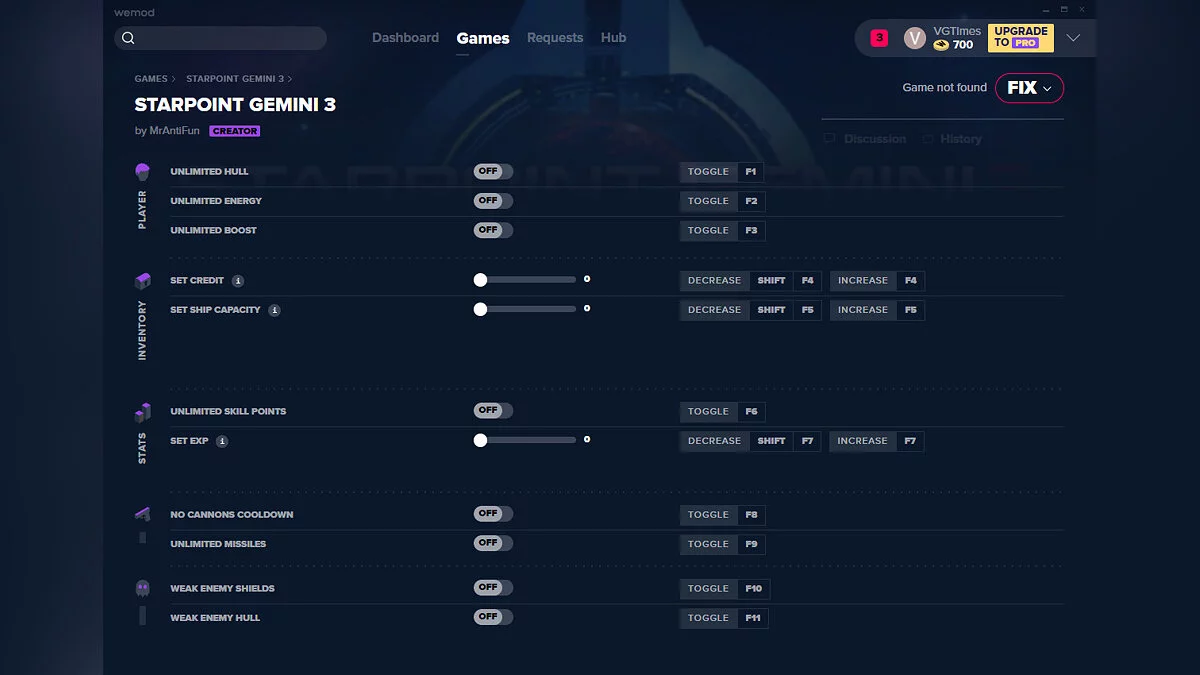Click the enemy category ghost icon
The height and width of the screenshot is (675, 1200).
click(x=142, y=588)
